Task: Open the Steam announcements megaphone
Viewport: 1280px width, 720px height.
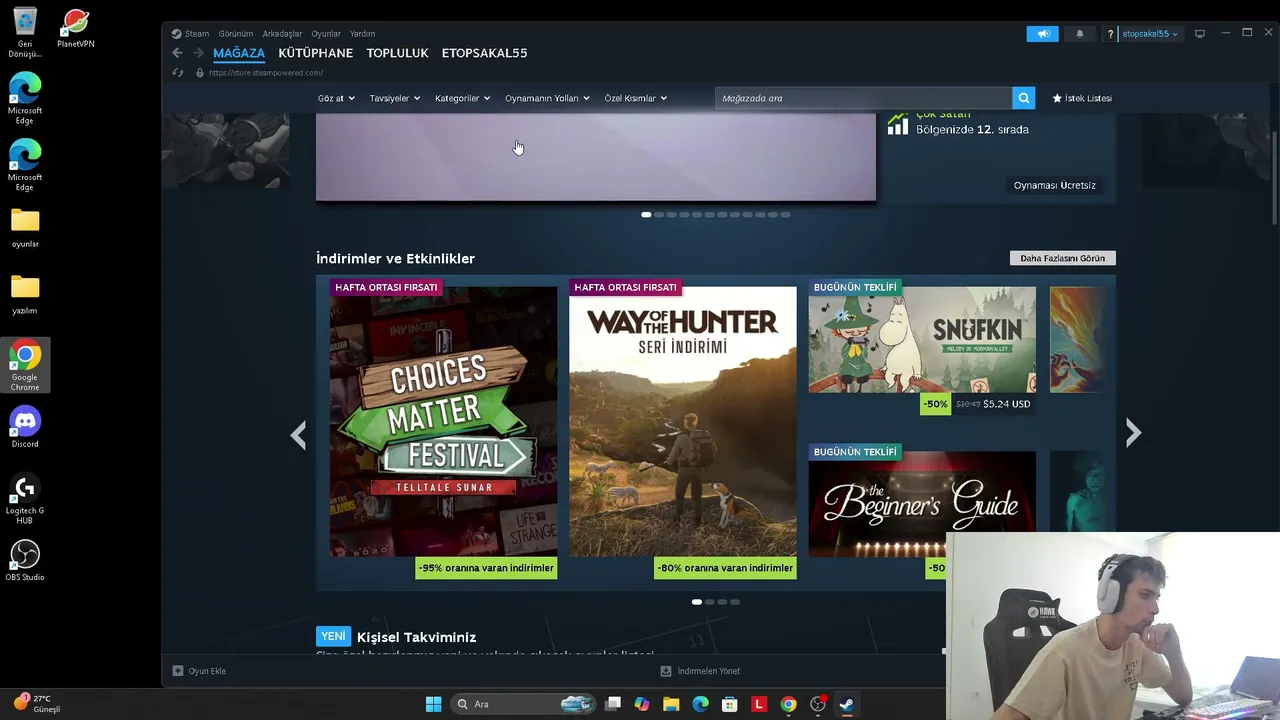Action: 1042,34
